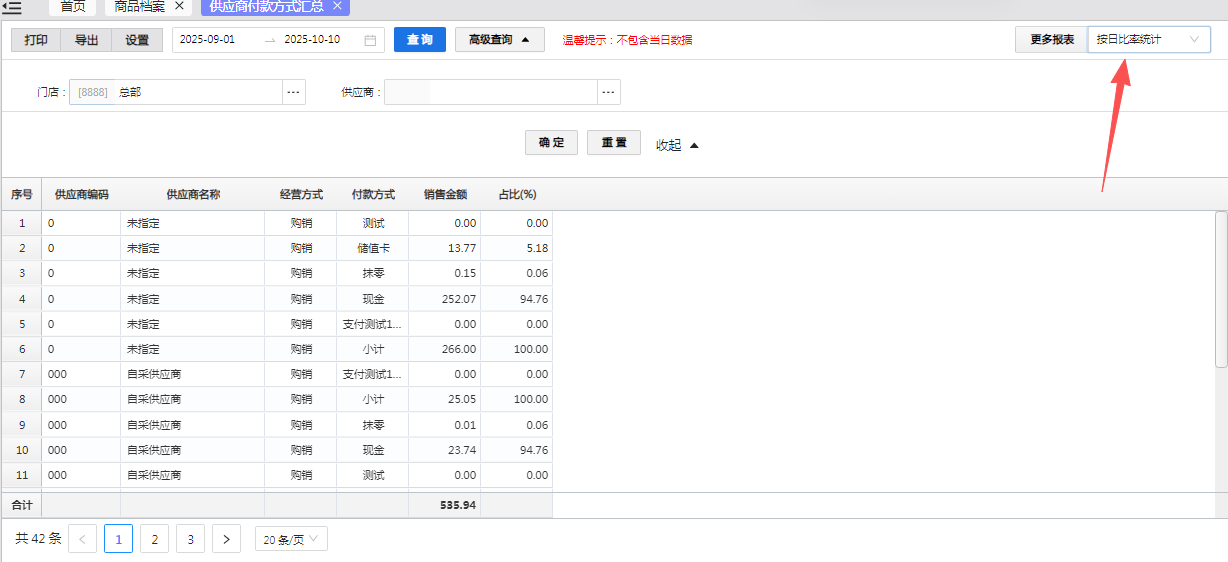
Task: Click the 重置 button
Action: pyautogui.click(x=613, y=143)
